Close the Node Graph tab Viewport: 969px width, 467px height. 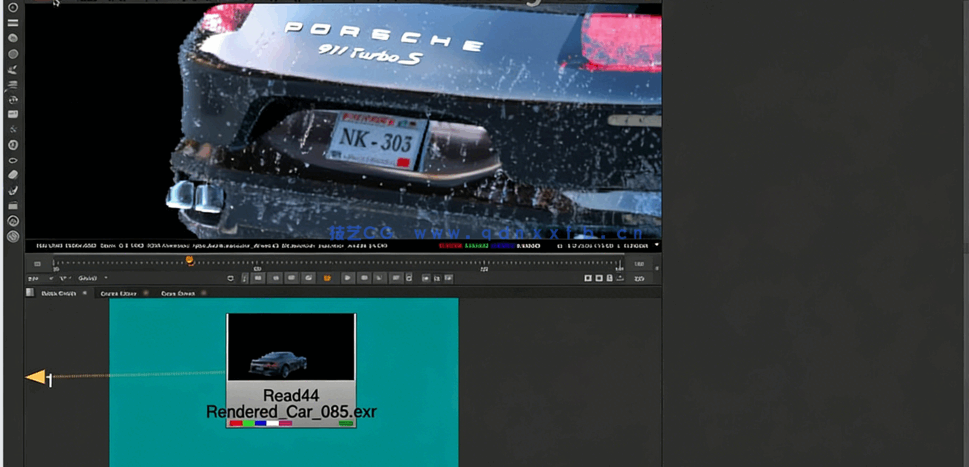click(x=85, y=293)
